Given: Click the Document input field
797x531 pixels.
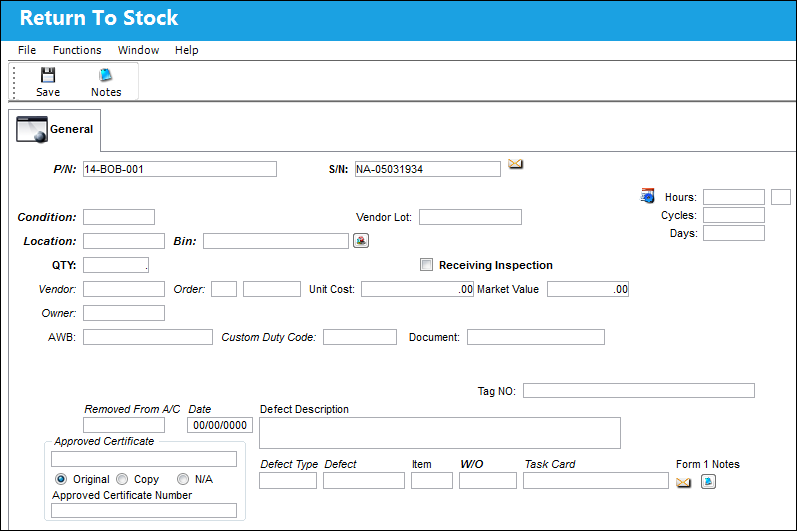Looking at the screenshot, I should [536, 337].
